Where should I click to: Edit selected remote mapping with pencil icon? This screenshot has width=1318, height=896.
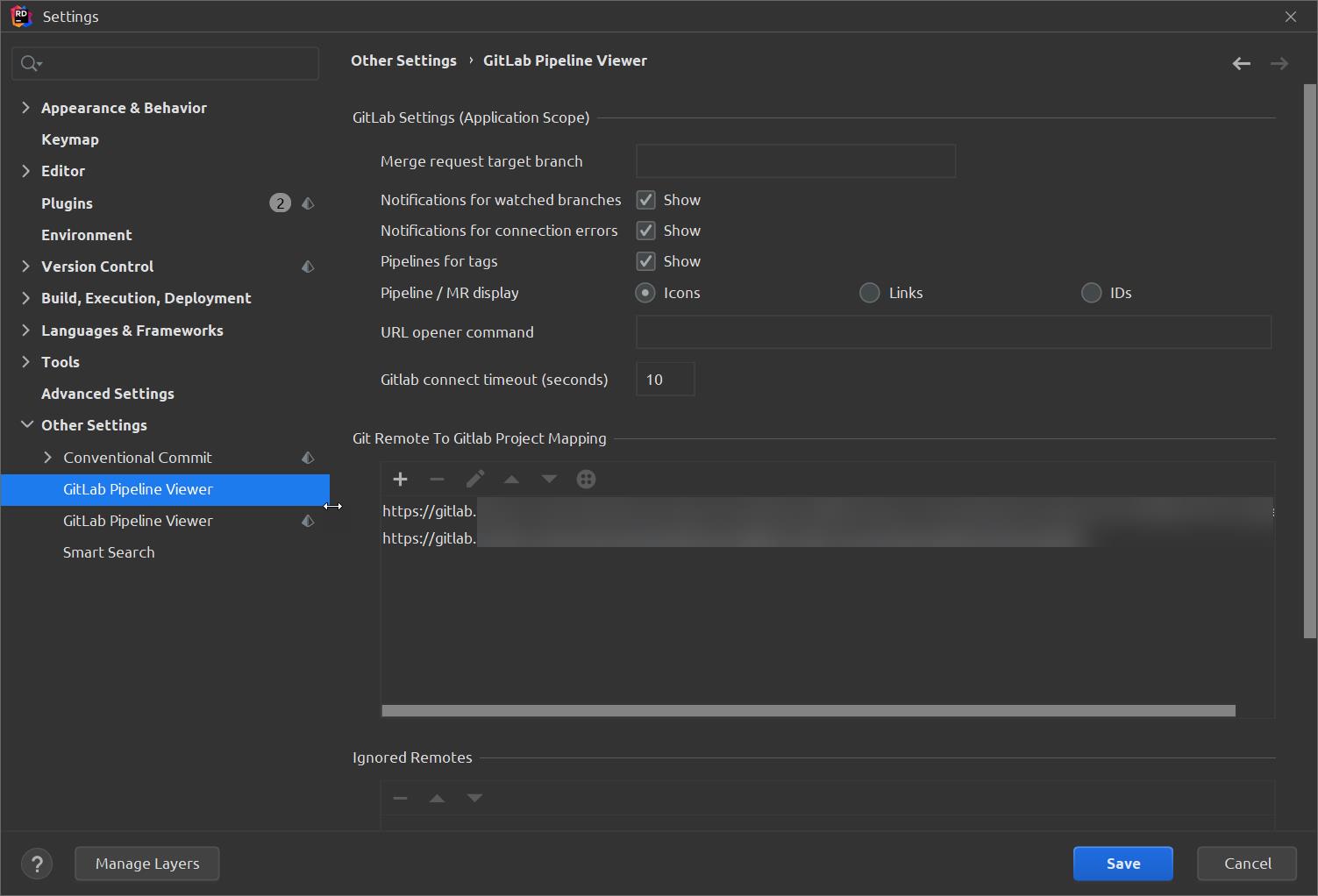click(x=474, y=479)
